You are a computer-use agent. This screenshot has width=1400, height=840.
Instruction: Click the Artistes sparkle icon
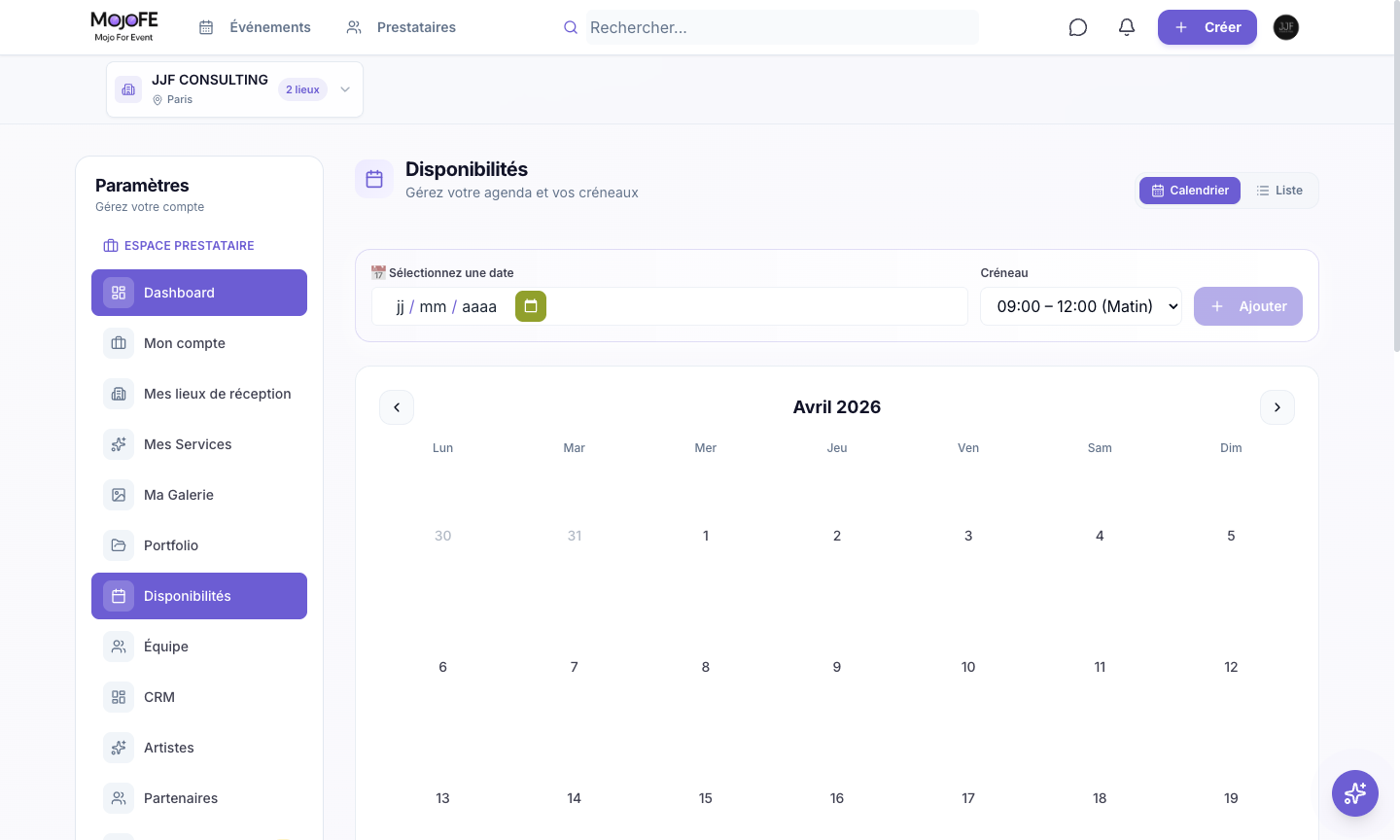[119, 748]
